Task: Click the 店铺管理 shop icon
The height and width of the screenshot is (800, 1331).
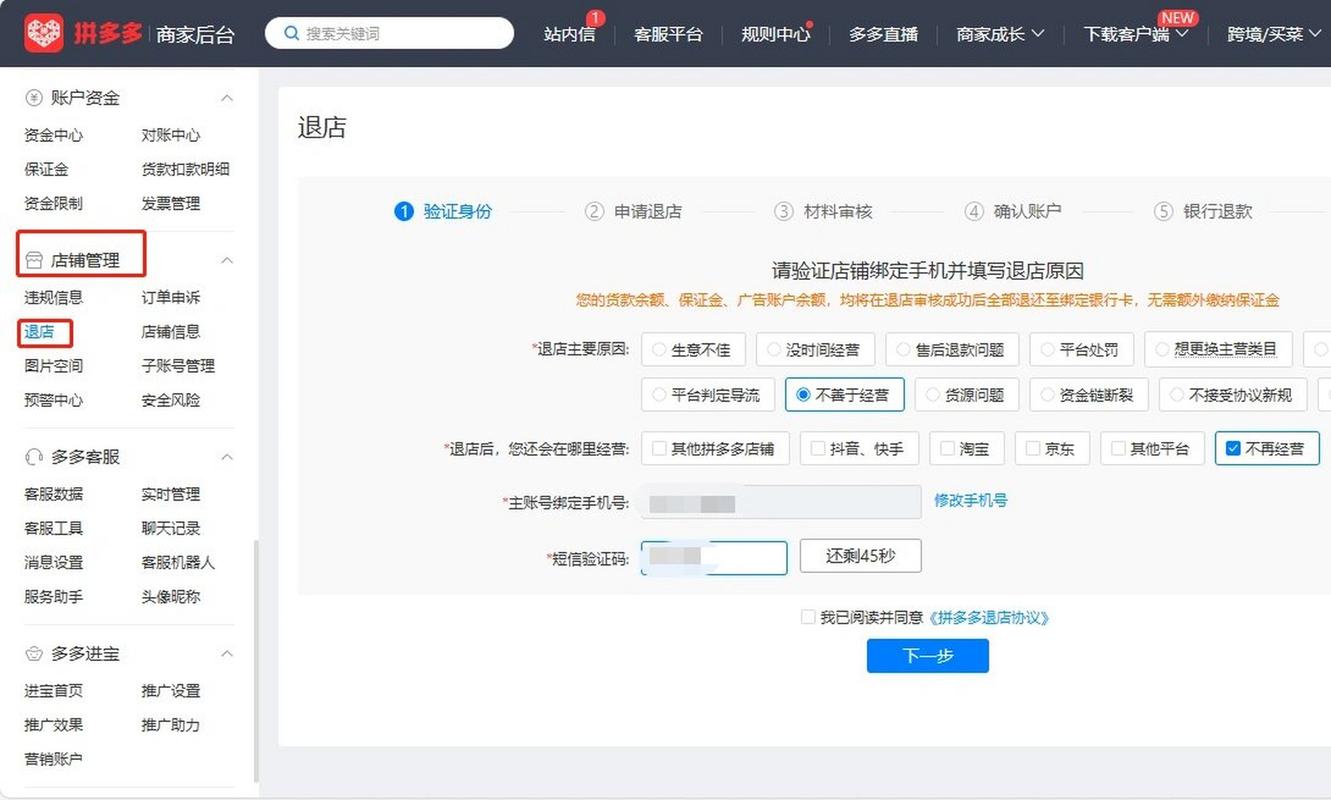Action: (34, 260)
